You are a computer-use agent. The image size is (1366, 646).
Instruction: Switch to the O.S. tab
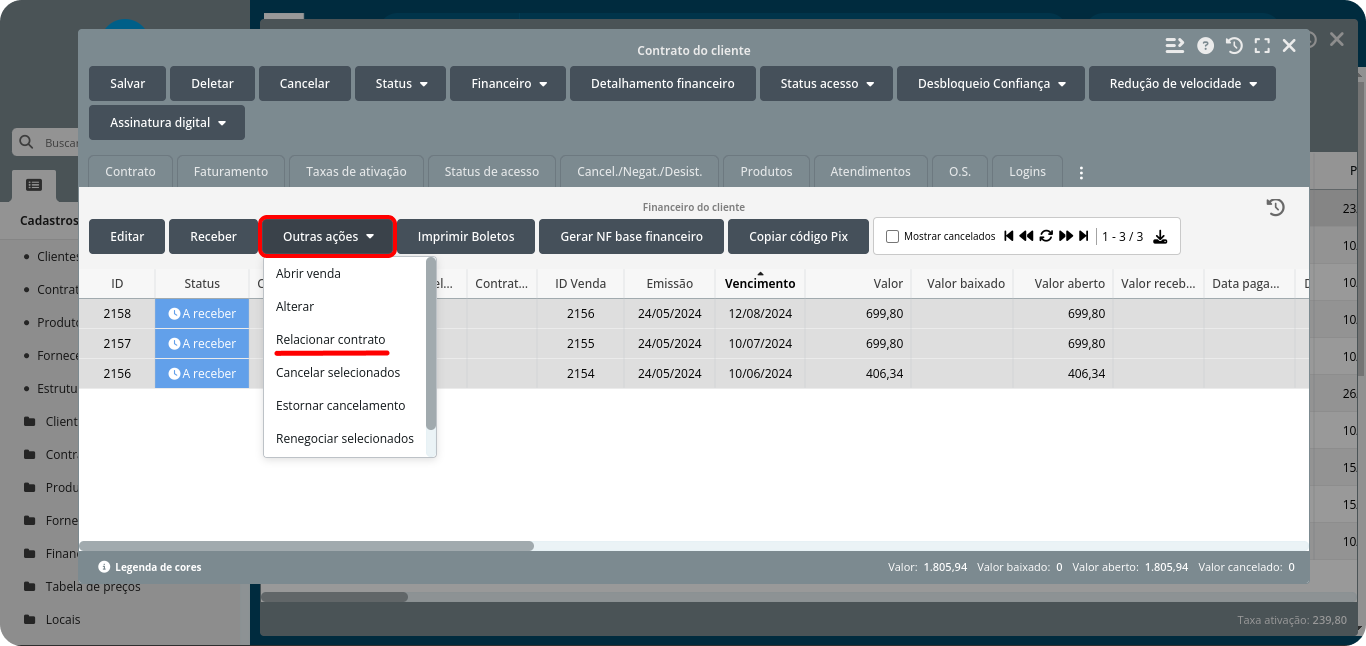(960, 172)
